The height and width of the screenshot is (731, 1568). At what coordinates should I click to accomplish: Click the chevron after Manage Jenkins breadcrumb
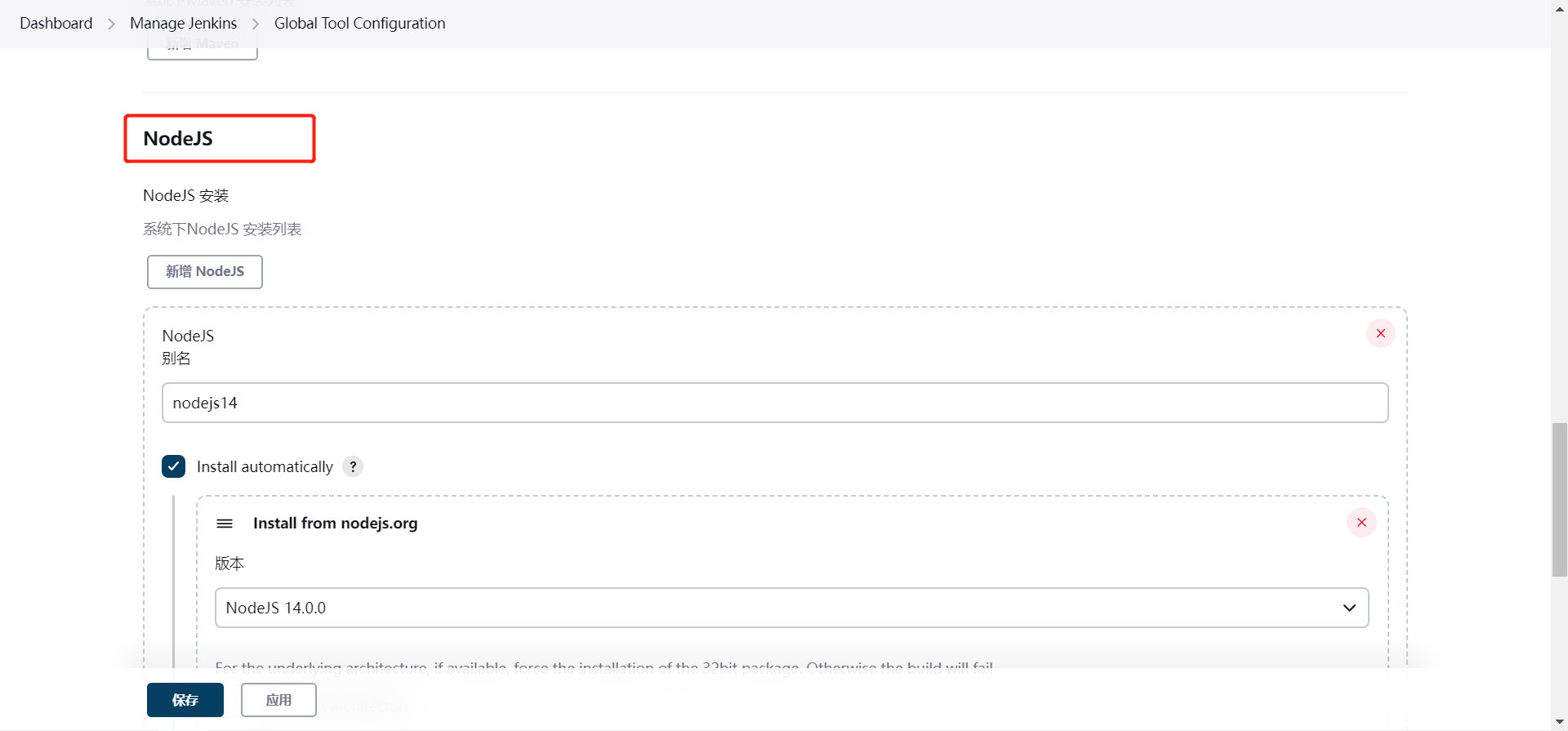coord(256,24)
